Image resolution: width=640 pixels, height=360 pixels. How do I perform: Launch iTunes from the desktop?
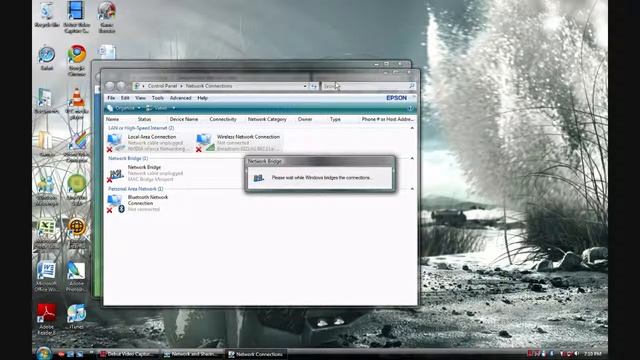coord(76,316)
